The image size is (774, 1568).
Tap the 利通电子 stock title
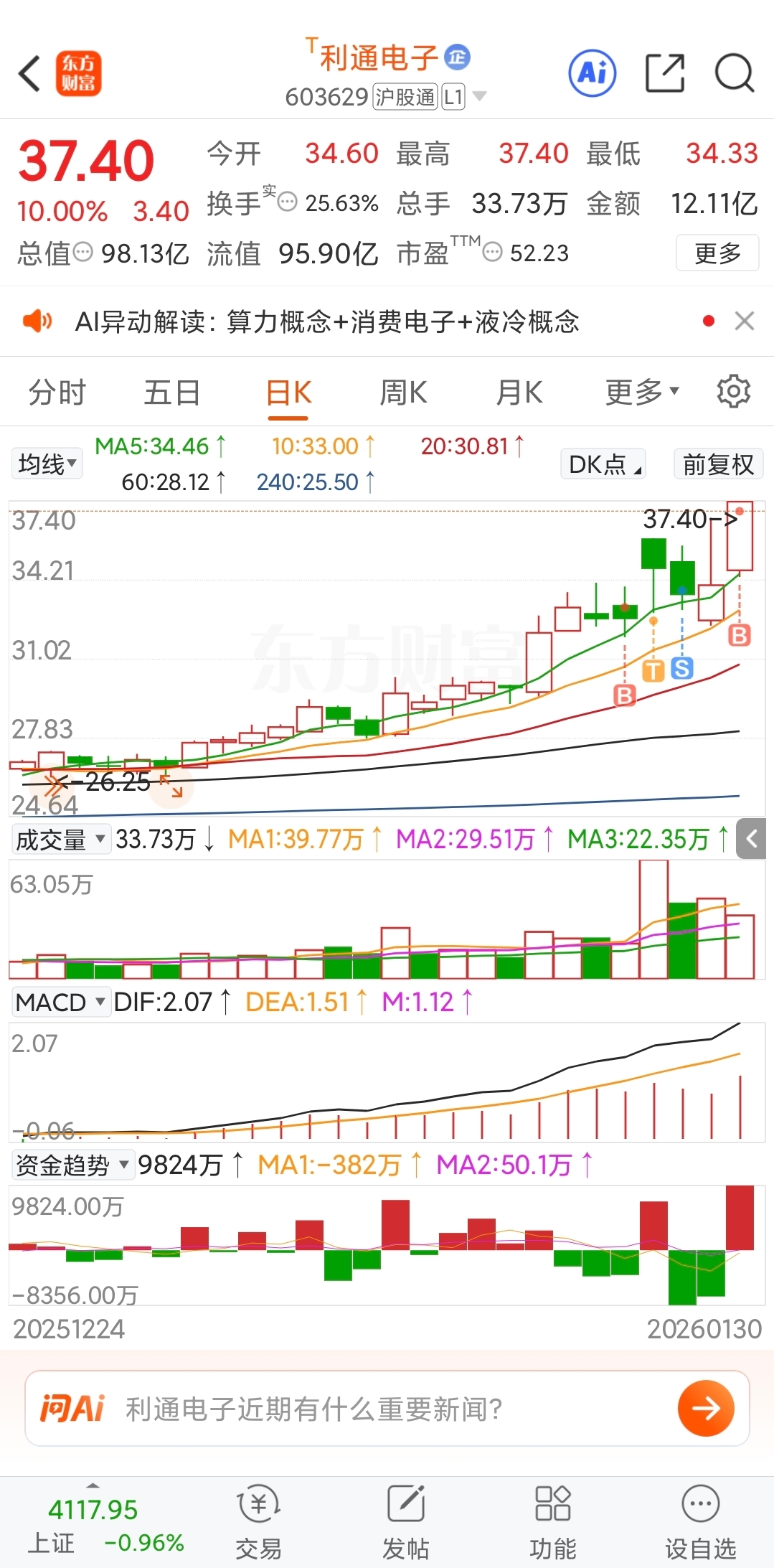coord(379,57)
